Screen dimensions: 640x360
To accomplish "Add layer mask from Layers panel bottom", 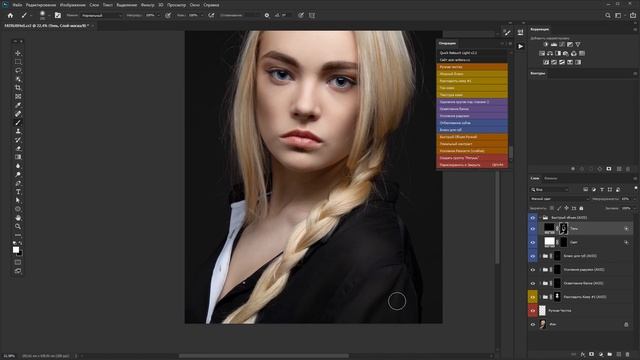I will (x=591, y=355).
